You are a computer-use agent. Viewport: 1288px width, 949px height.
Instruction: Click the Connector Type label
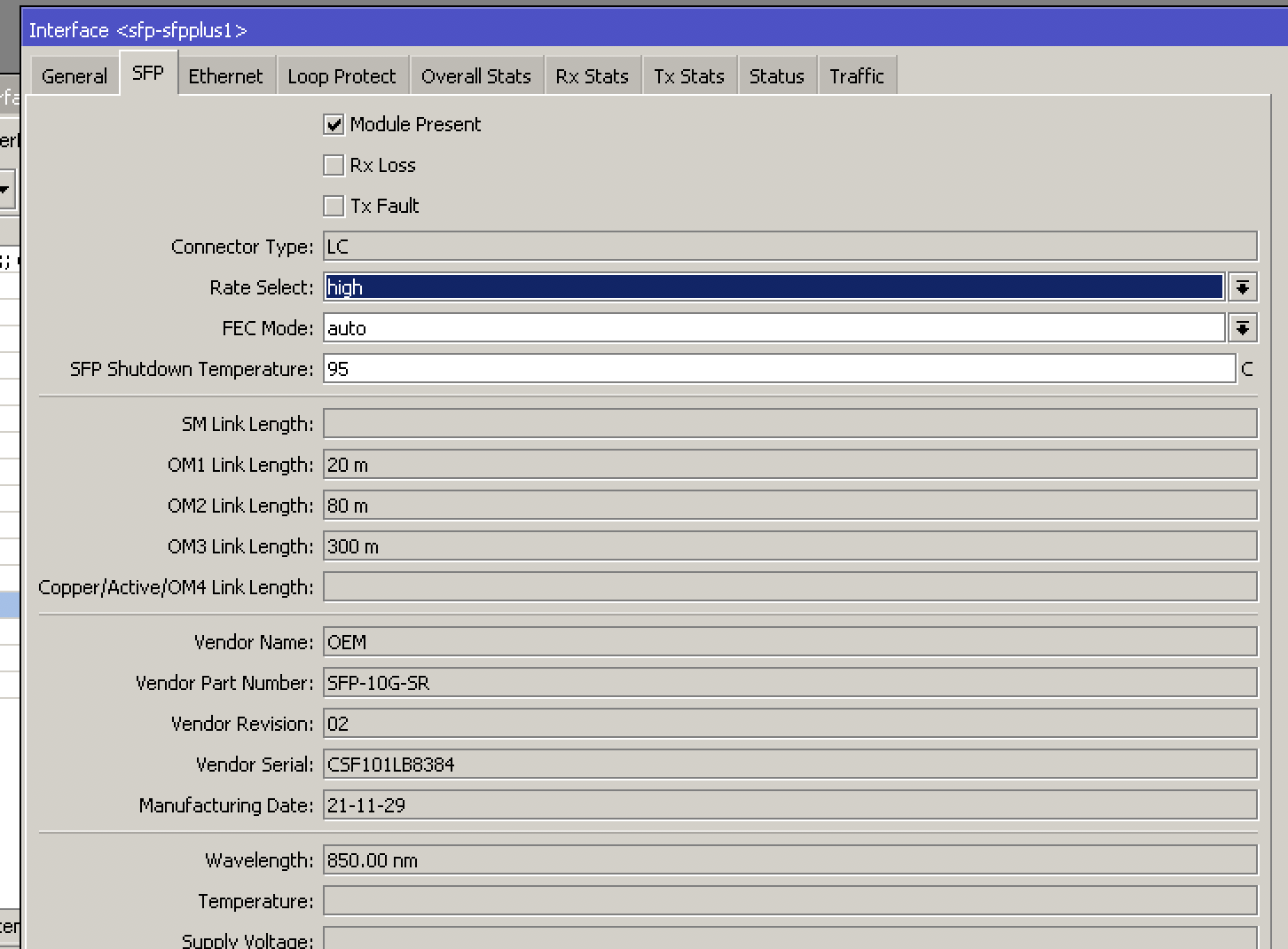coord(242,247)
